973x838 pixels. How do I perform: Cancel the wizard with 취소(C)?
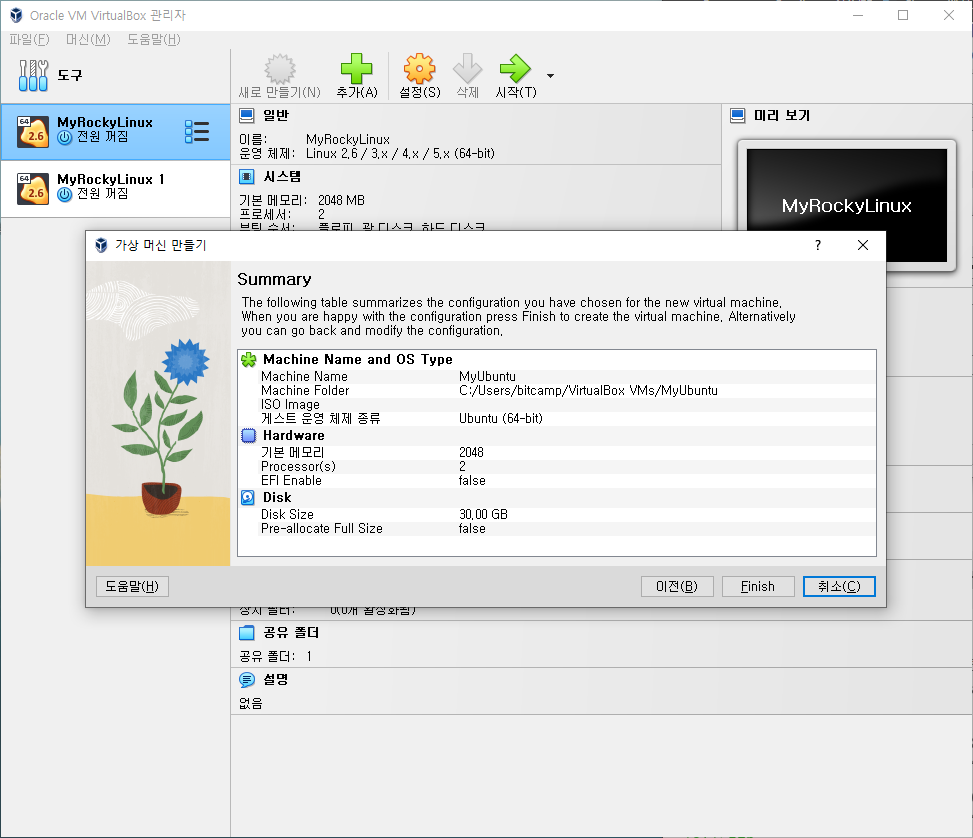coord(839,587)
